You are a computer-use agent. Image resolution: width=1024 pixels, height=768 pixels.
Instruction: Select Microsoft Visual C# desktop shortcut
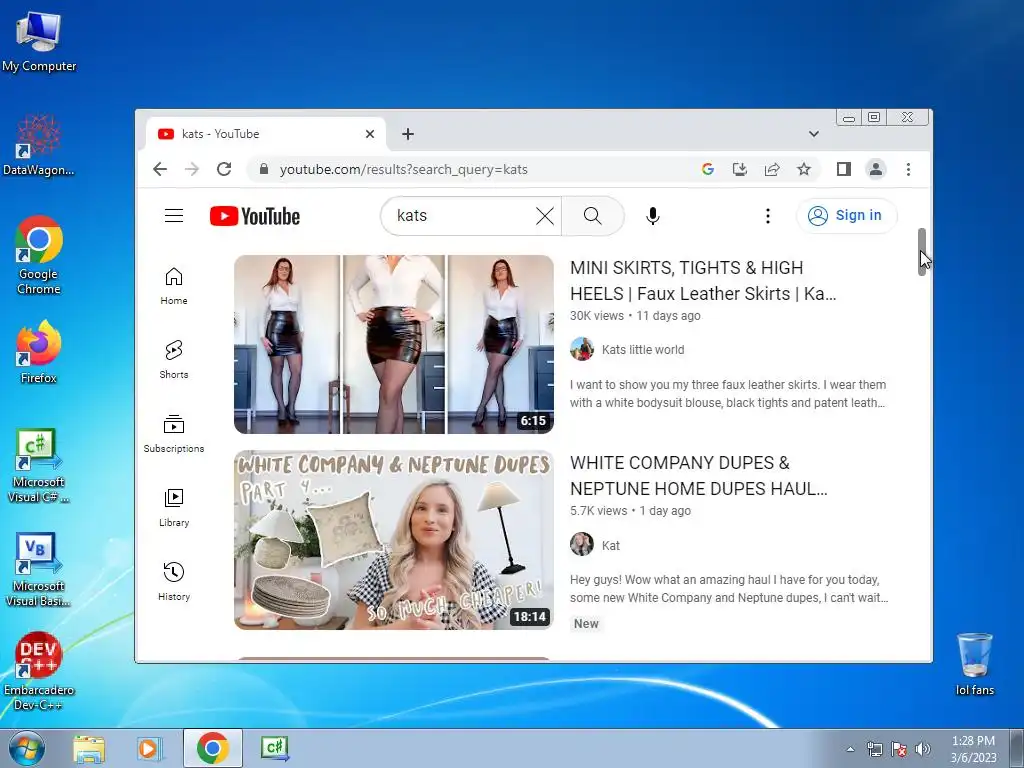point(39,465)
